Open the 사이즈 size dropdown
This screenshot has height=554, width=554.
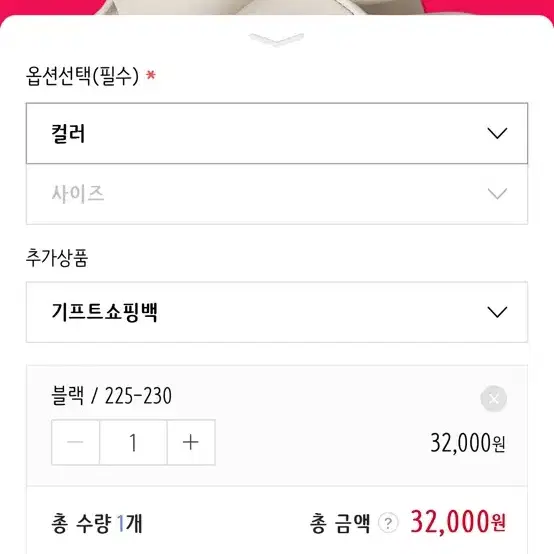click(x=277, y=194)
